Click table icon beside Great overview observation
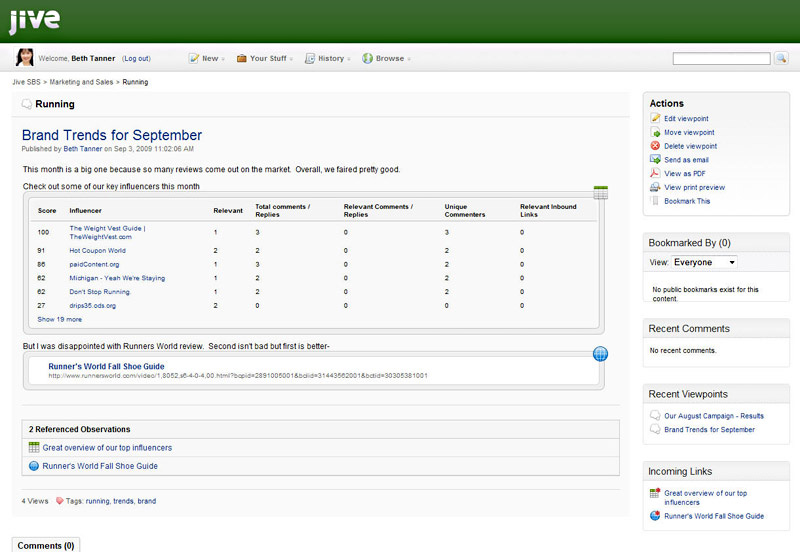Screen dimensions: 800x552 [x=34, y=447]
